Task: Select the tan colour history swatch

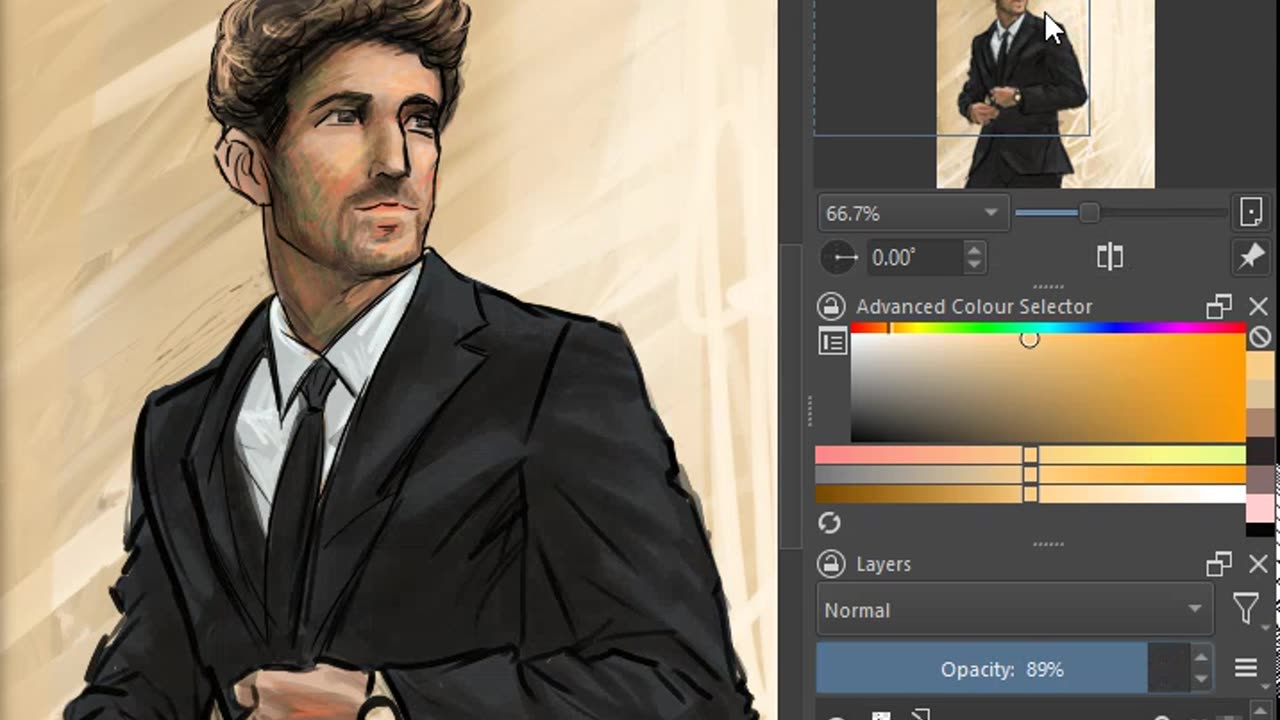Action: (x=1261, y=395)
